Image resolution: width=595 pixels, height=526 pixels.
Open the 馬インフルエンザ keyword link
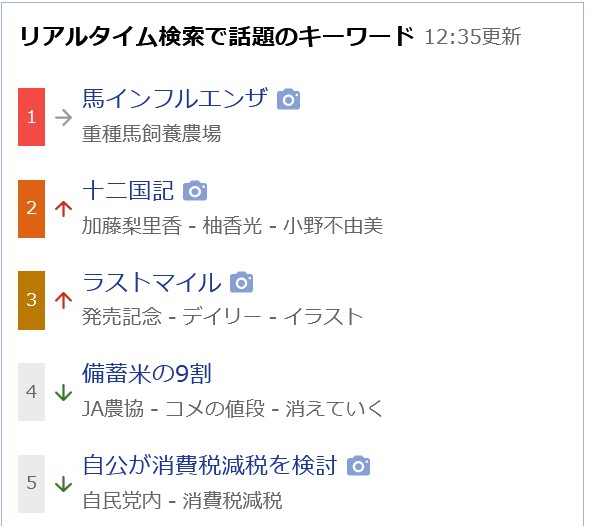pos(175,99)
